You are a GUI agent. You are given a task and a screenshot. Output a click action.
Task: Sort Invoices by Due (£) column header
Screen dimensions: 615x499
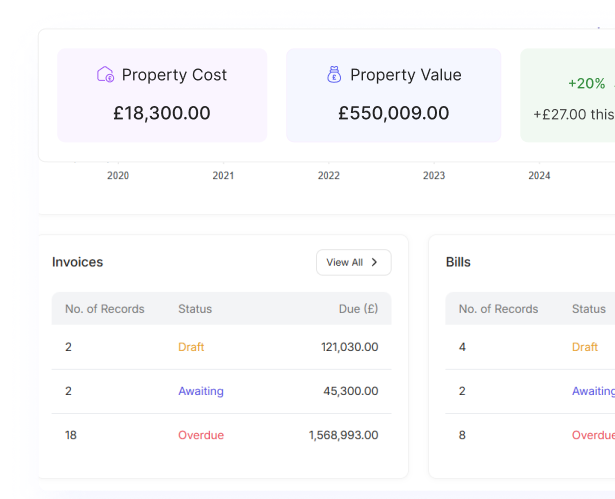tap(358, 309)
